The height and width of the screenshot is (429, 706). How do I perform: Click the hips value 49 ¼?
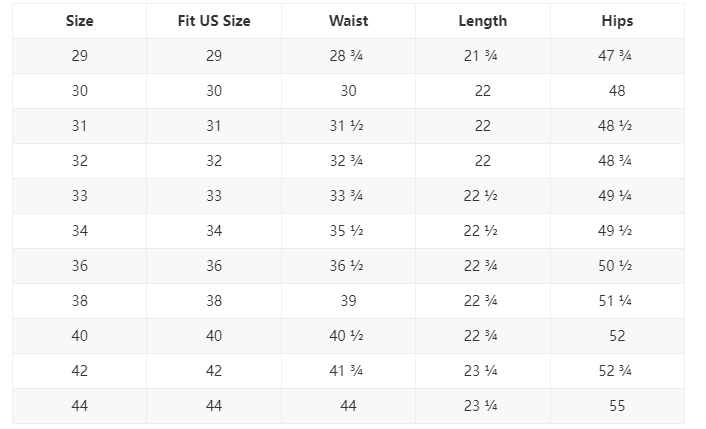coord(617,196)
